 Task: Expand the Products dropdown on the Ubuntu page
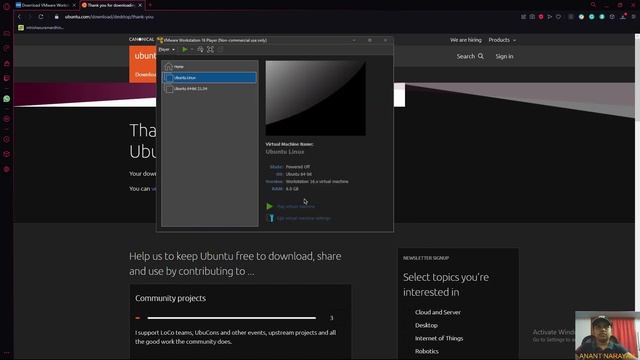coord(502,40)
